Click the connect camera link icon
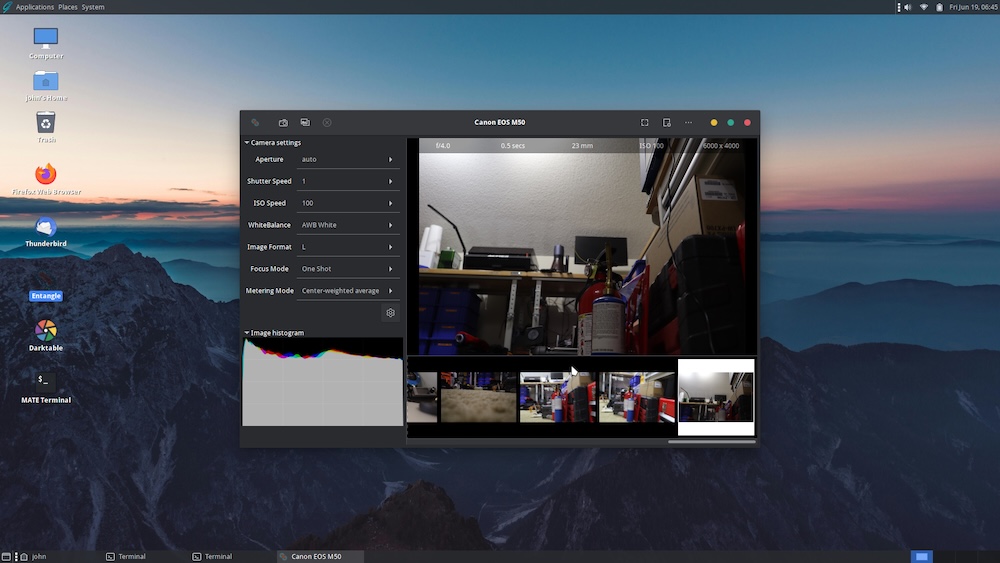 255,122
